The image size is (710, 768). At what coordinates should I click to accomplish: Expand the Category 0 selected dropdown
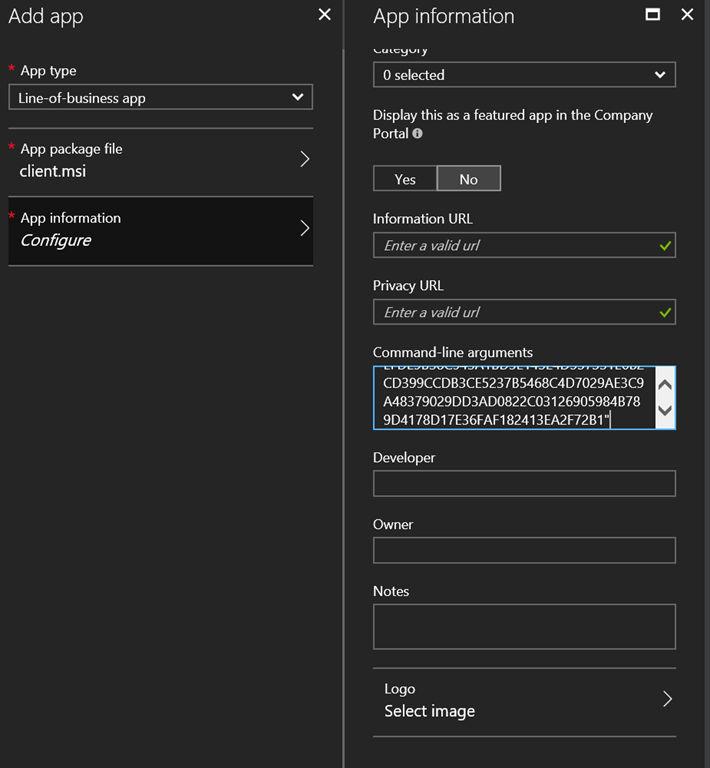[x=524, y=75]
